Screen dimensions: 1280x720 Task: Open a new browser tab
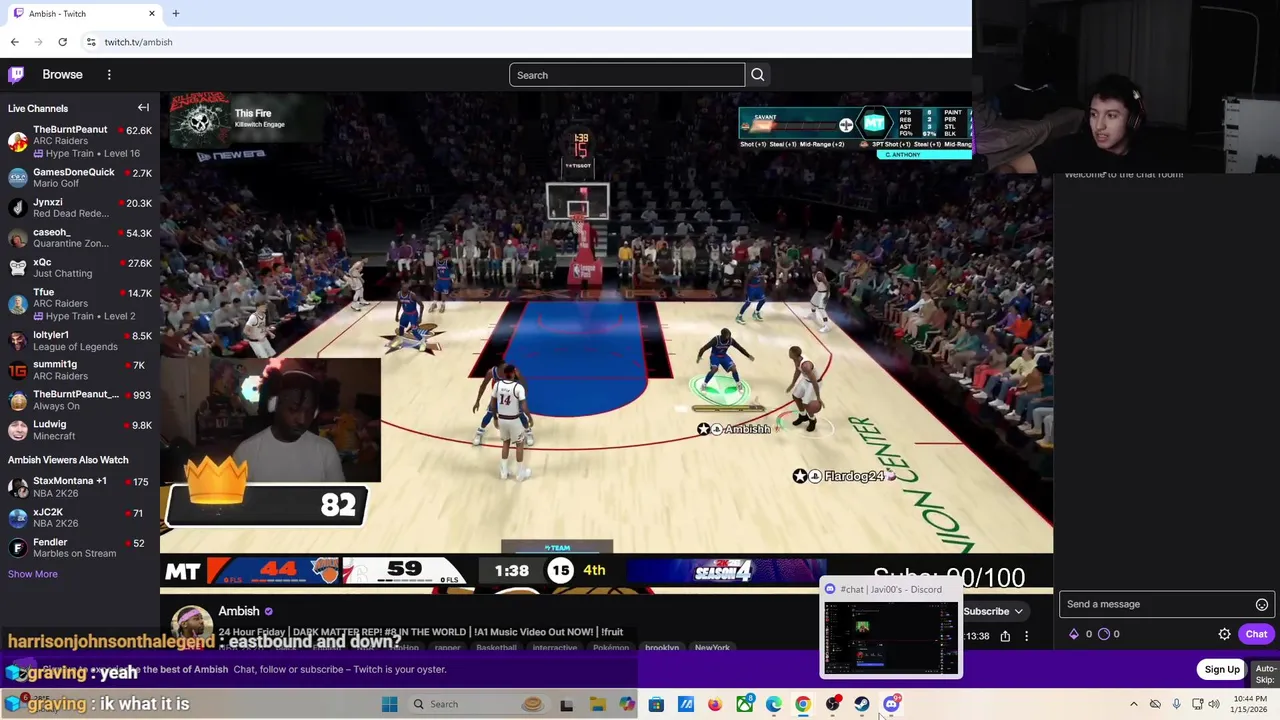click(x=176, y=14)
